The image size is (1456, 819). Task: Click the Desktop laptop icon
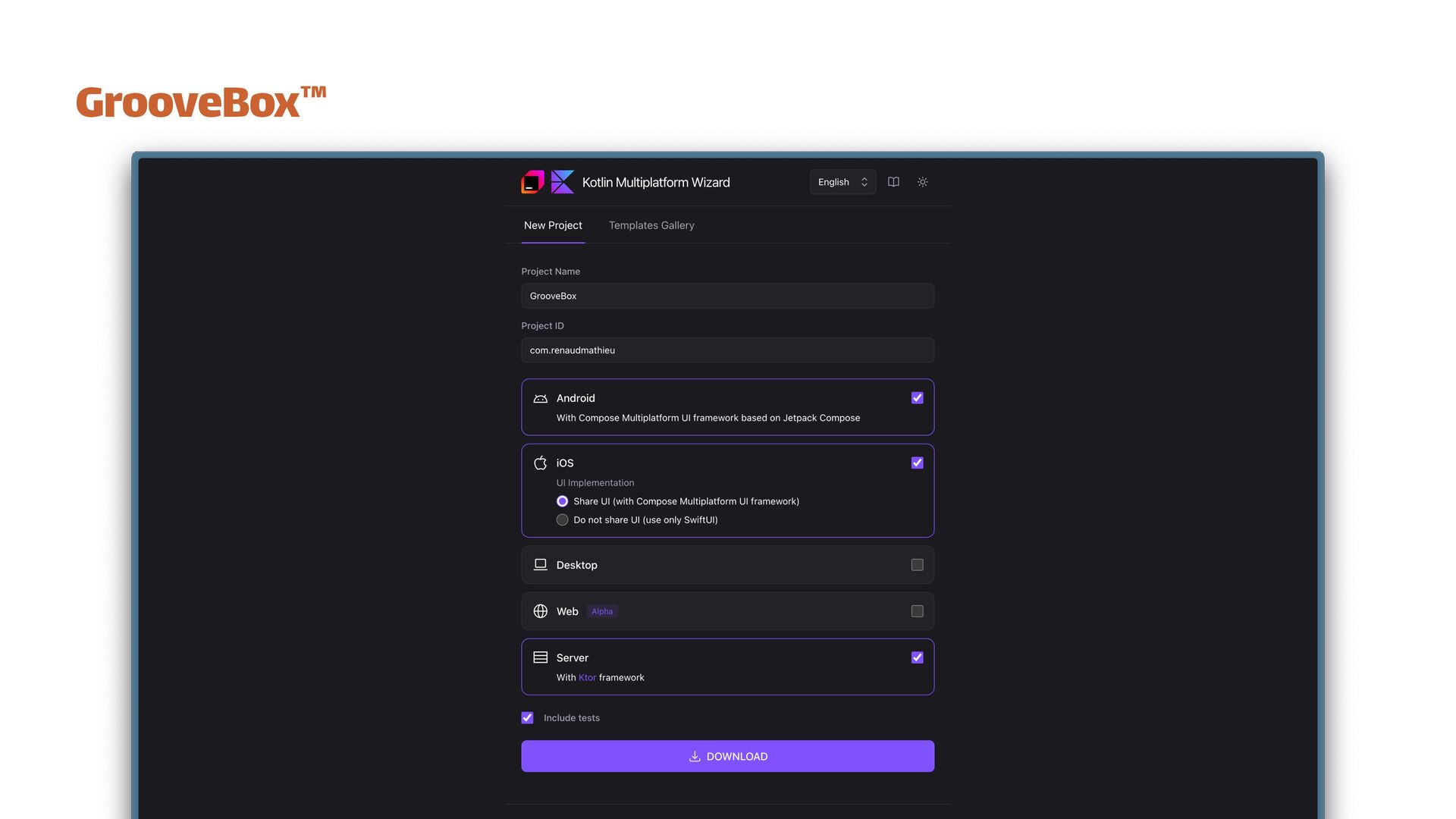(x=540, y=565)
